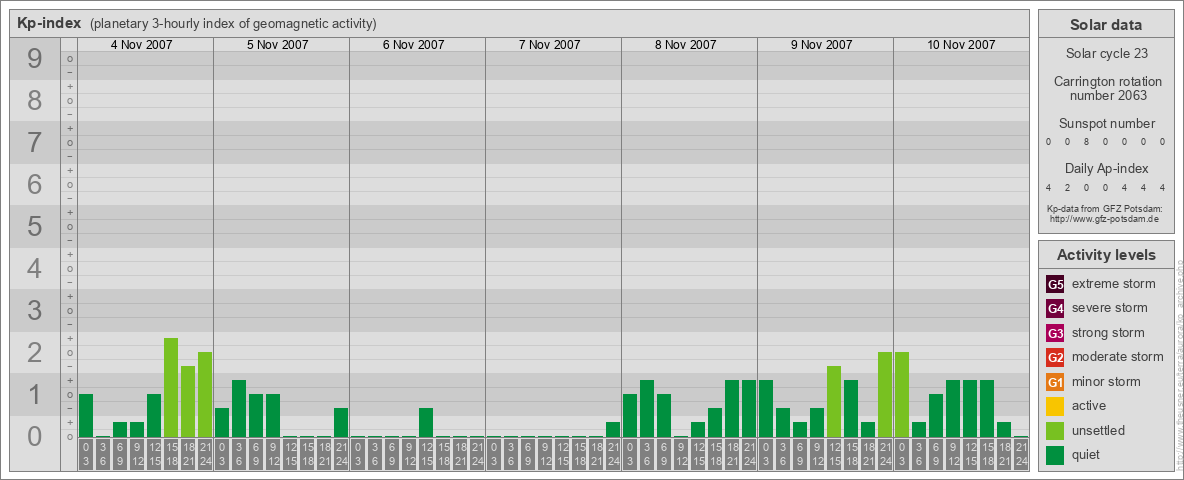Click the tallest bar on 4 Nov 2007

(171, 388)
